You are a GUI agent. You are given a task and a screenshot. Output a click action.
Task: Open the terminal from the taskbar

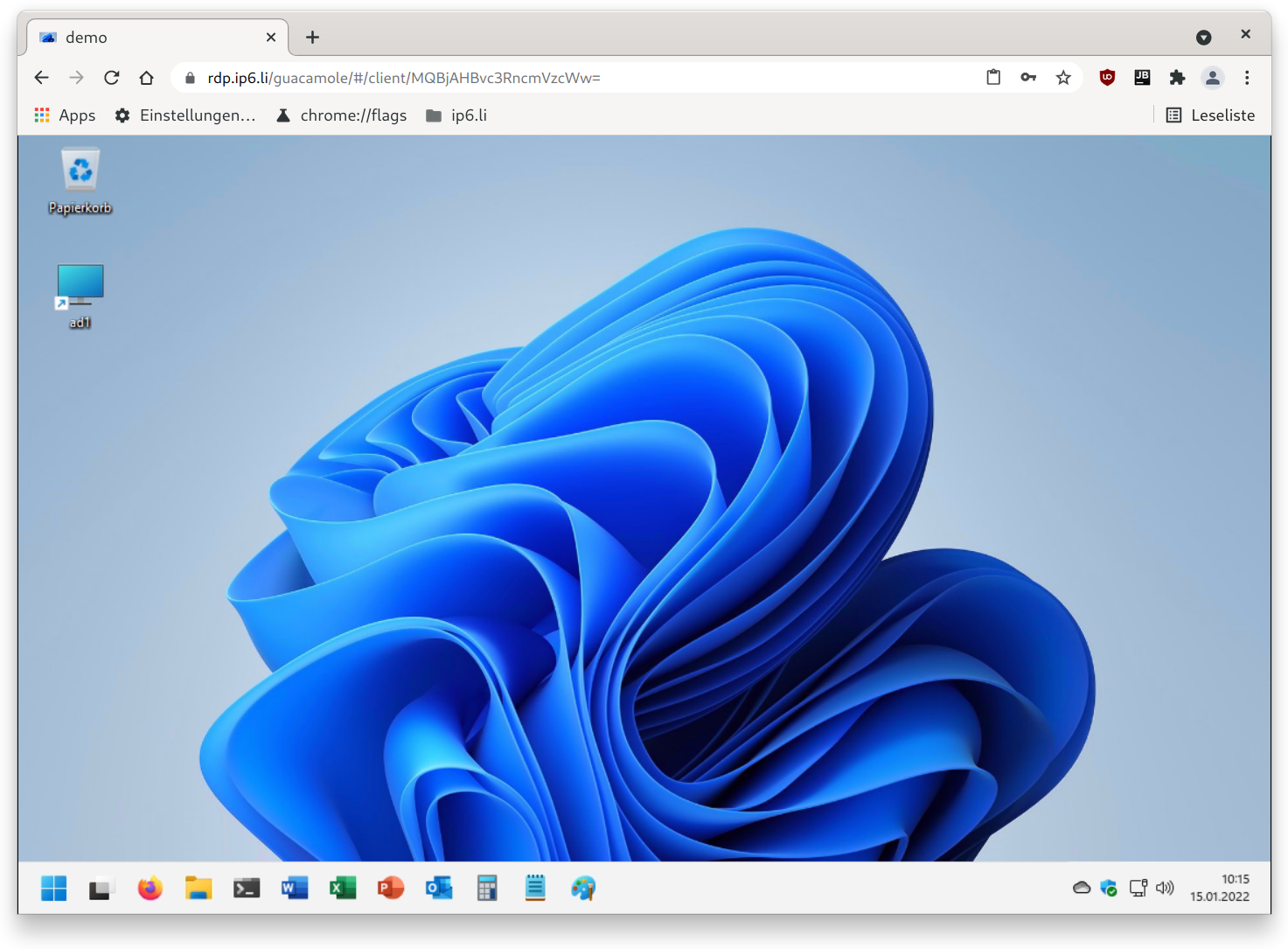point(247,889)
